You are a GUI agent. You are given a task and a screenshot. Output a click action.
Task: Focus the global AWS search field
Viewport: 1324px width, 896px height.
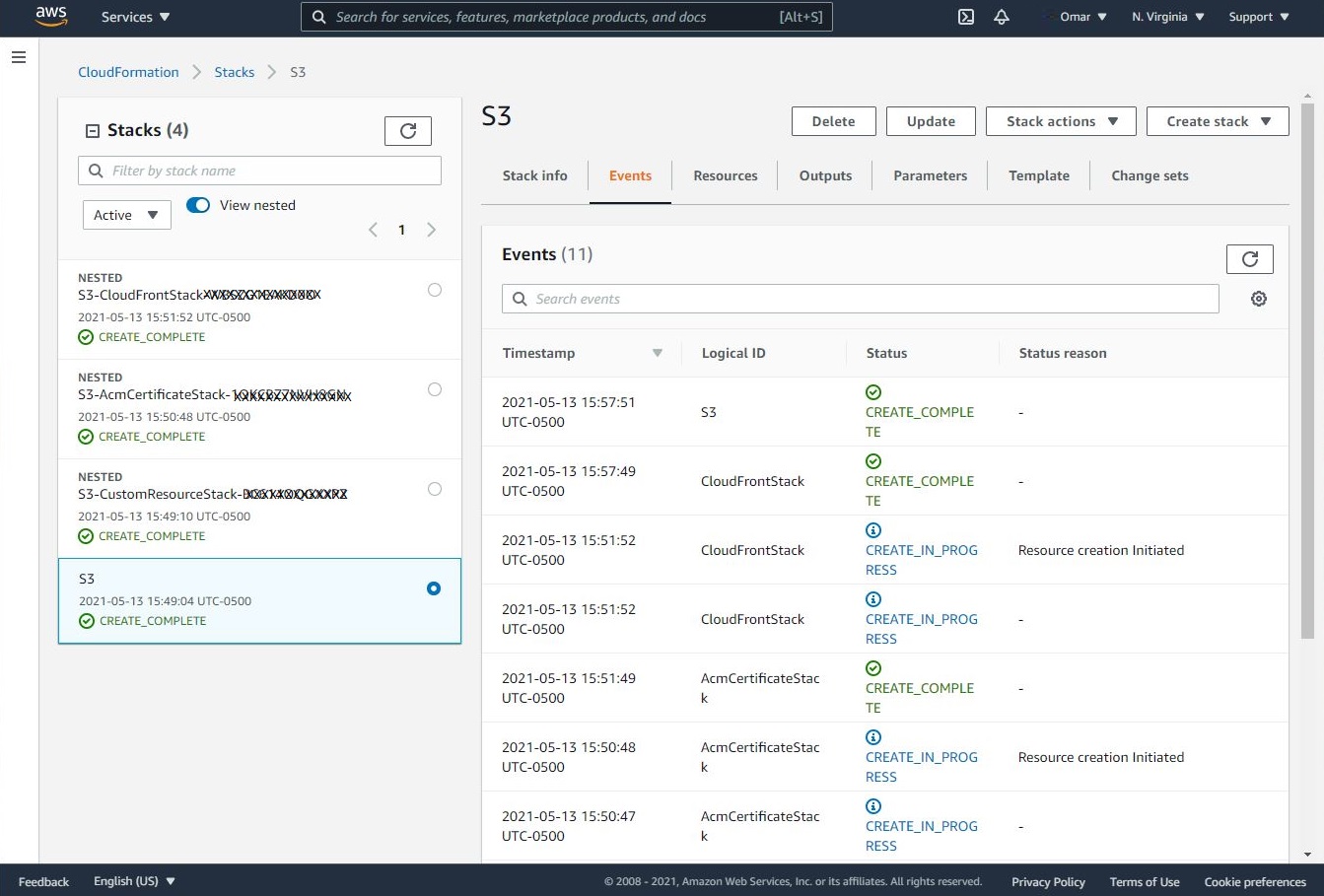click(567, 17)
